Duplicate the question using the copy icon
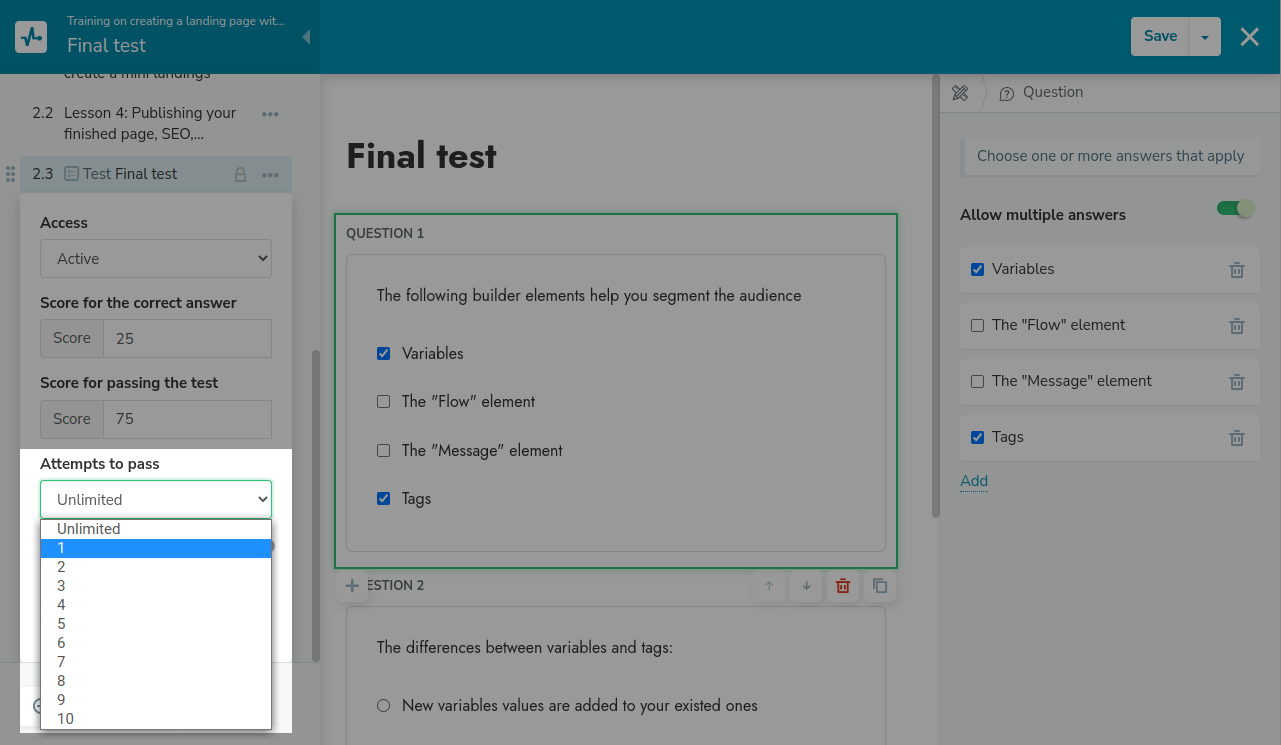Image resolution: width=1281 pixels, height=745 pixels. [x=880, y=586]
